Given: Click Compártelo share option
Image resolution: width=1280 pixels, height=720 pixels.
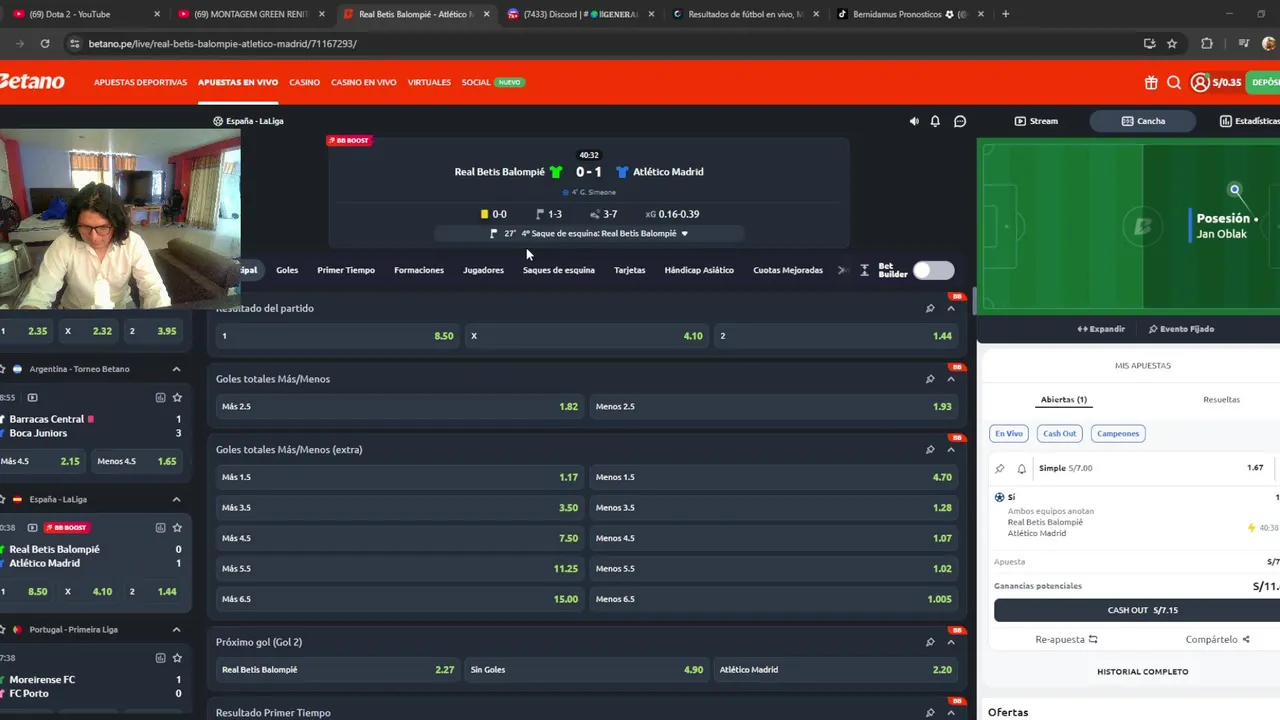Looking at the screenshot, I should (1218, 640).
